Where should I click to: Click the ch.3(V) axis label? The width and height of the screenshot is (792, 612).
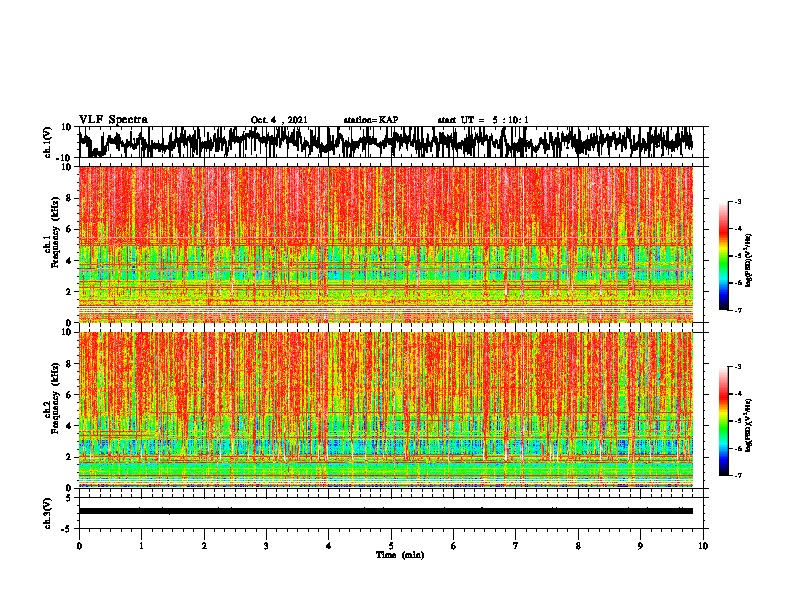(47, 514)
